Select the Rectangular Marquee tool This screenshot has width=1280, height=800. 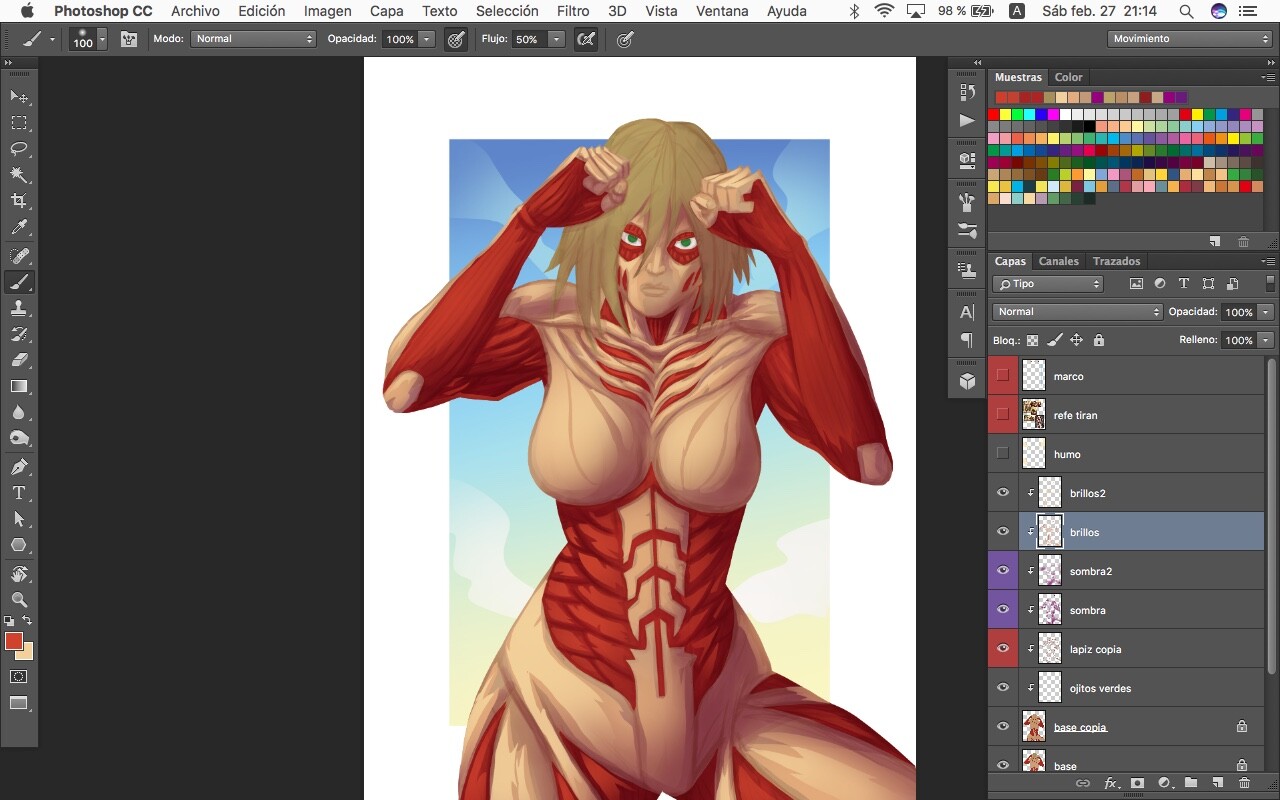[x=19, y=123]
